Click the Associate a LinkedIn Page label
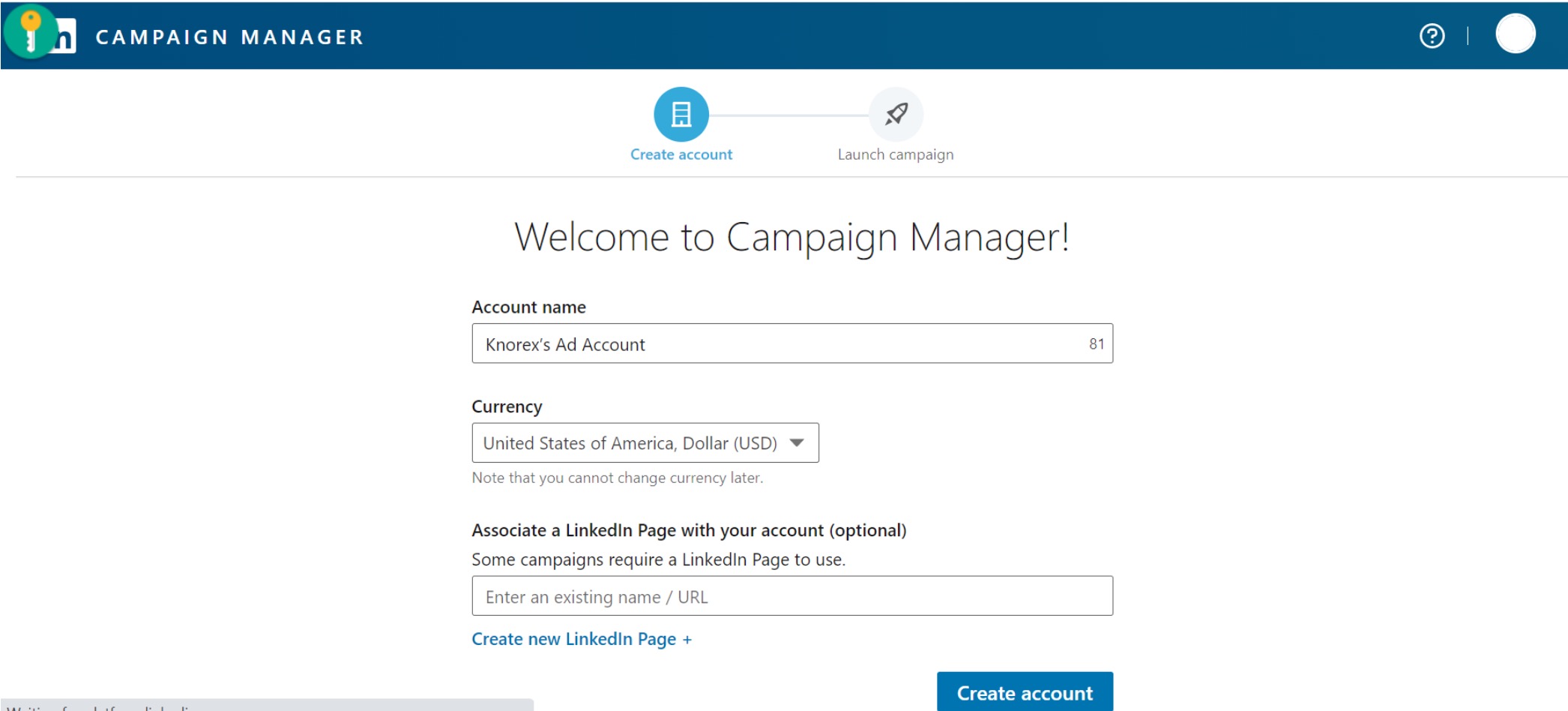Viewport: 1568px width, 711px height. 688,531
